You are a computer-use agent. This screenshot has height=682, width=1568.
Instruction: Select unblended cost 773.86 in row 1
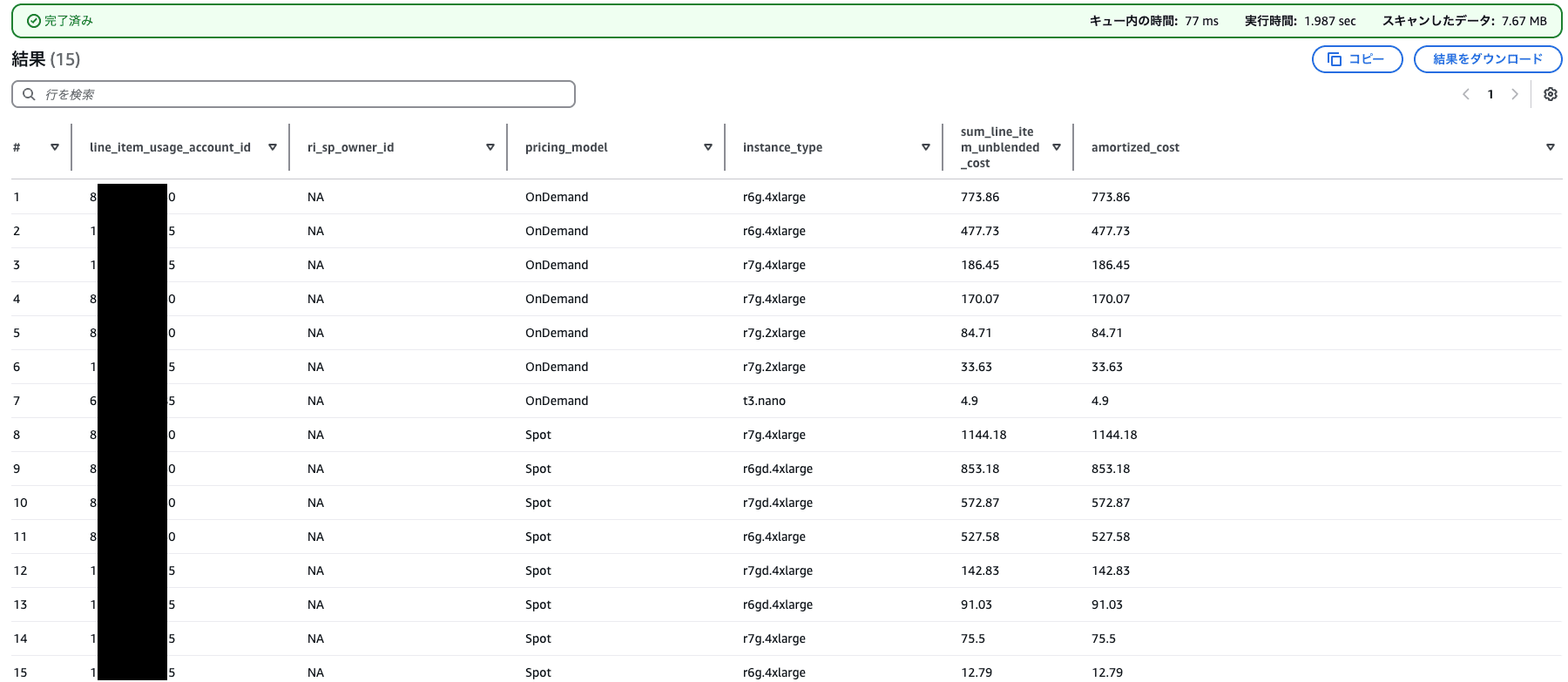980,197
